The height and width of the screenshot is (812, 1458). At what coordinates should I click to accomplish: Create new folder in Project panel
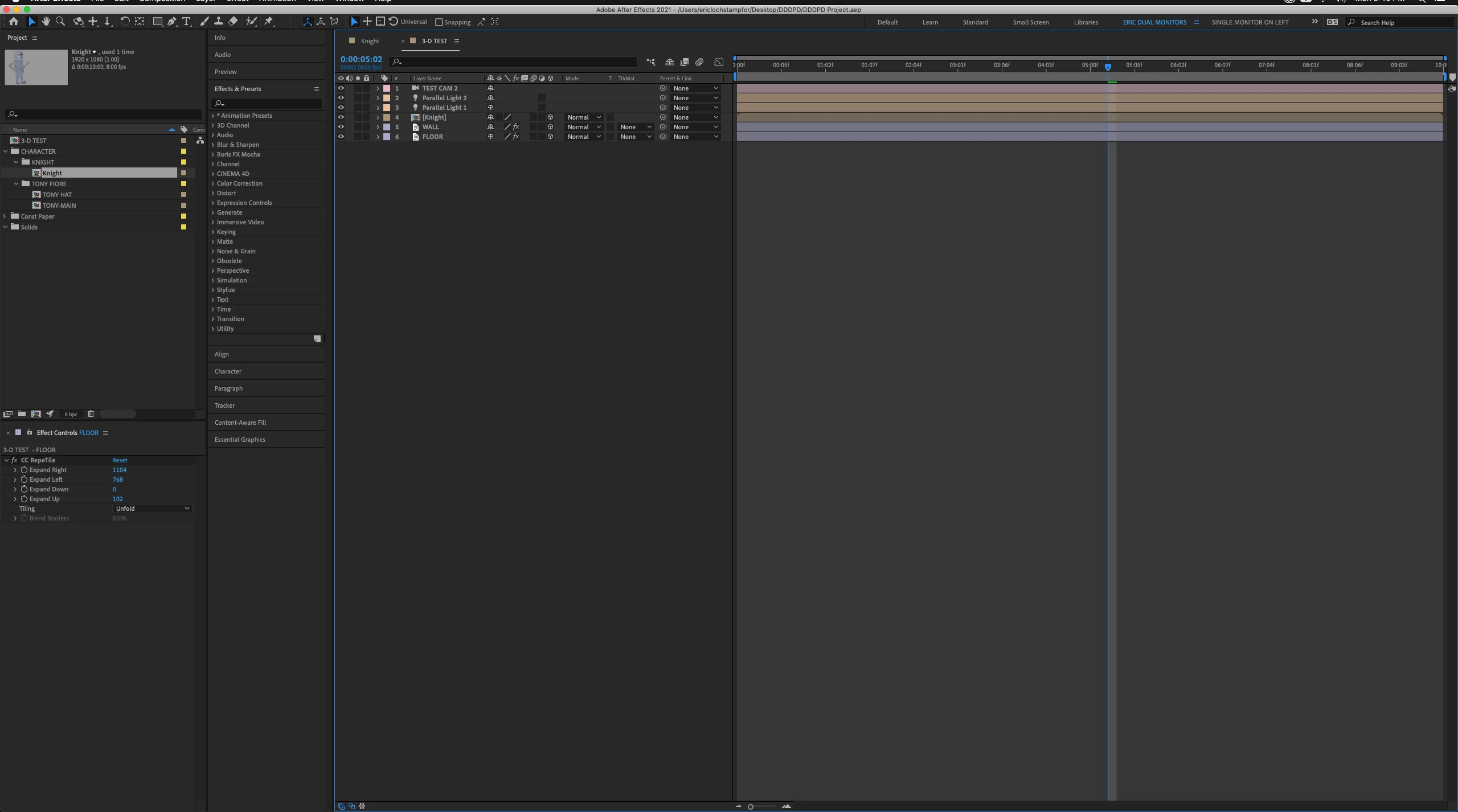[22, 414]
